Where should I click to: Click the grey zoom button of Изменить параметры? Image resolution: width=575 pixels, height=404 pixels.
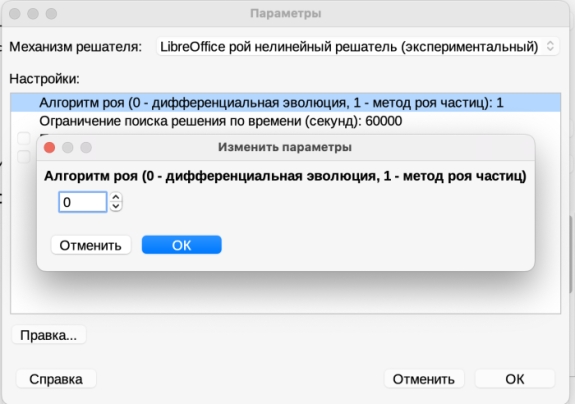click(86, 147)
